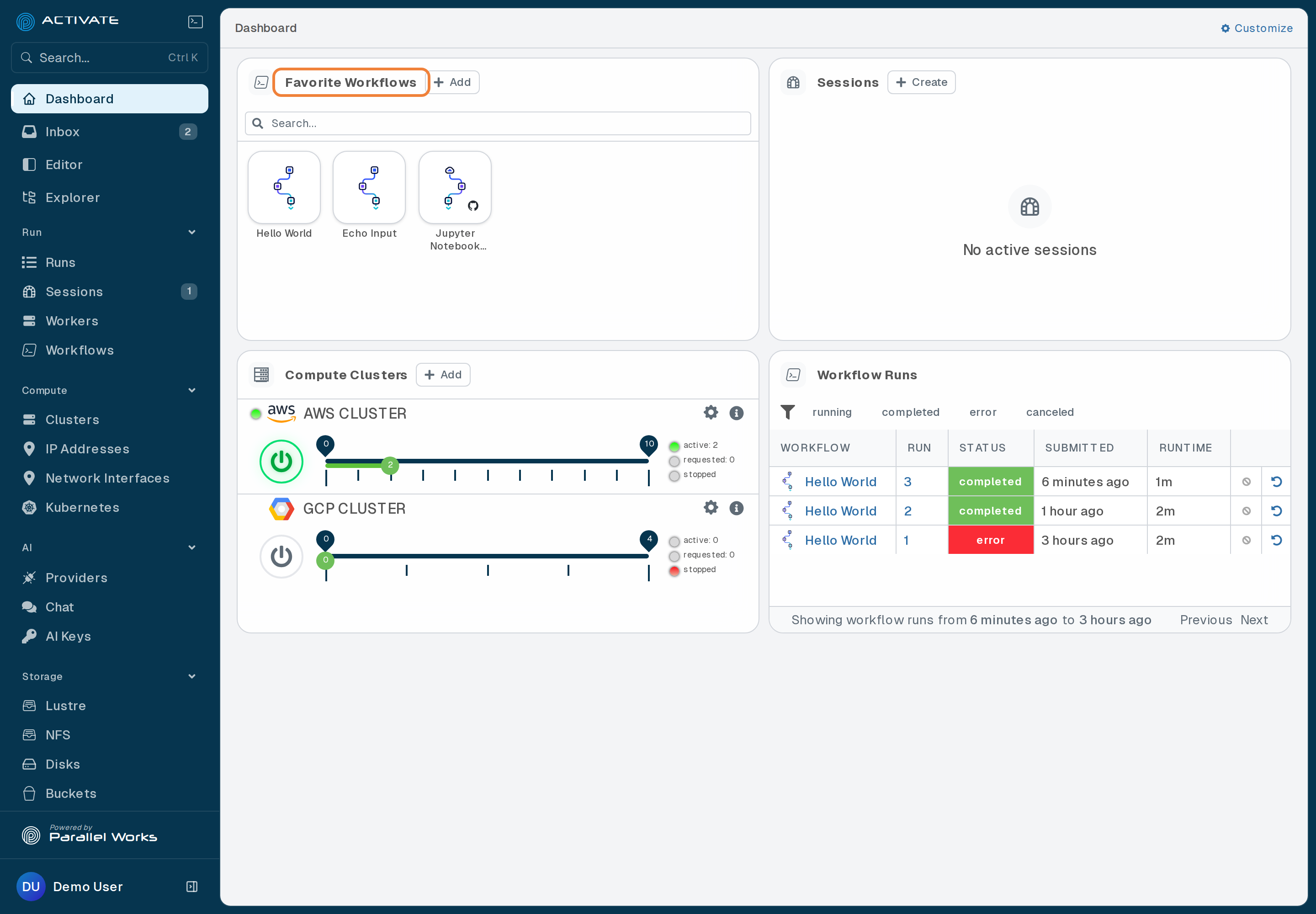The image size is (1316, 914).
Task: Toggle GCP CLUSTER power button on
Action: 281,557
